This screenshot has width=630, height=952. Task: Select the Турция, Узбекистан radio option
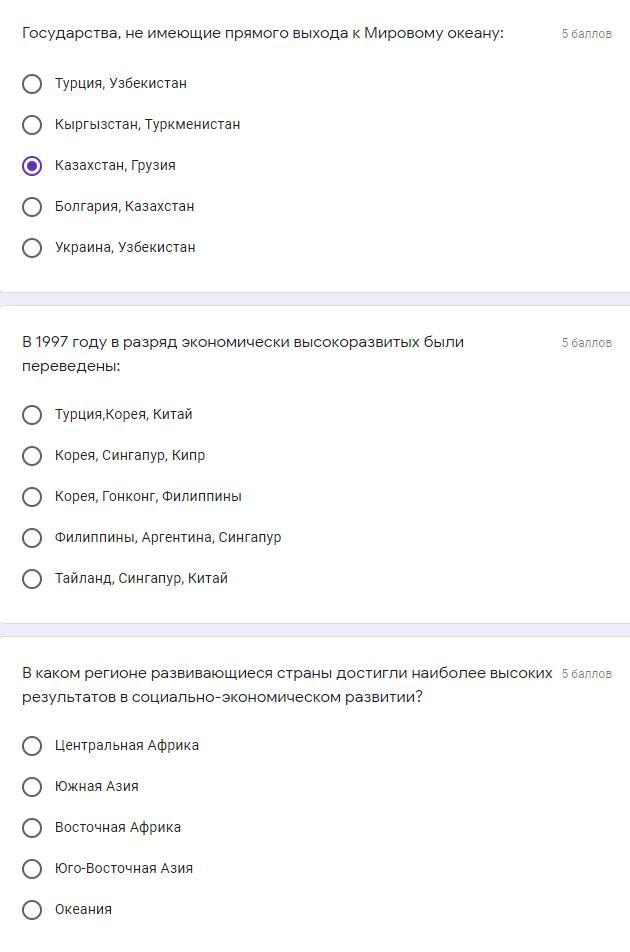32,84
